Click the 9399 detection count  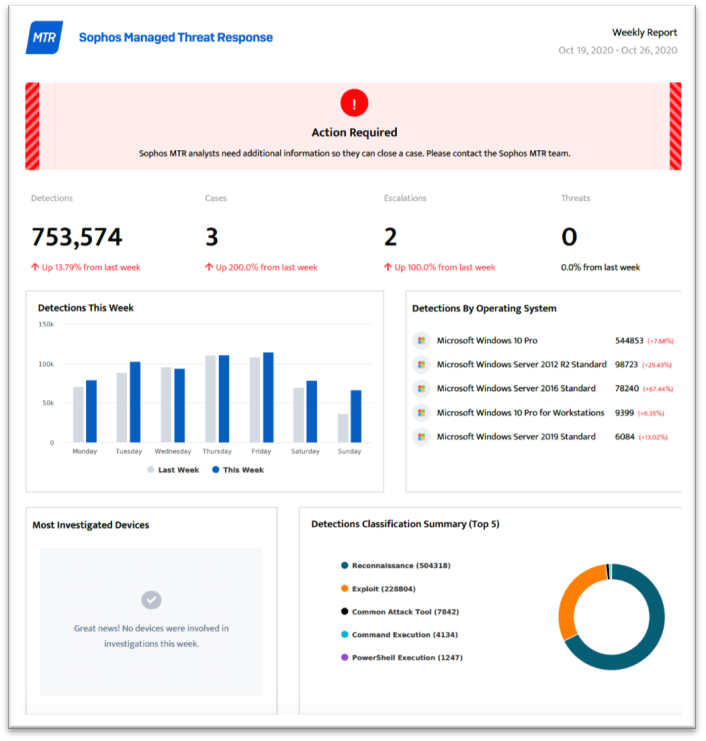tap(624, 413)
